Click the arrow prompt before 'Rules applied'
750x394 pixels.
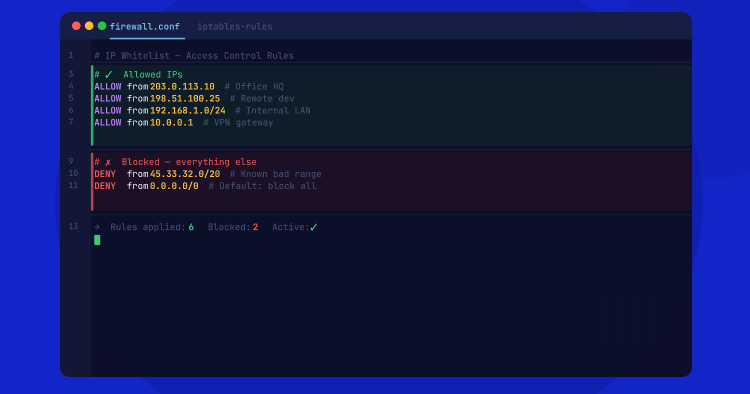tap(97, 227)
